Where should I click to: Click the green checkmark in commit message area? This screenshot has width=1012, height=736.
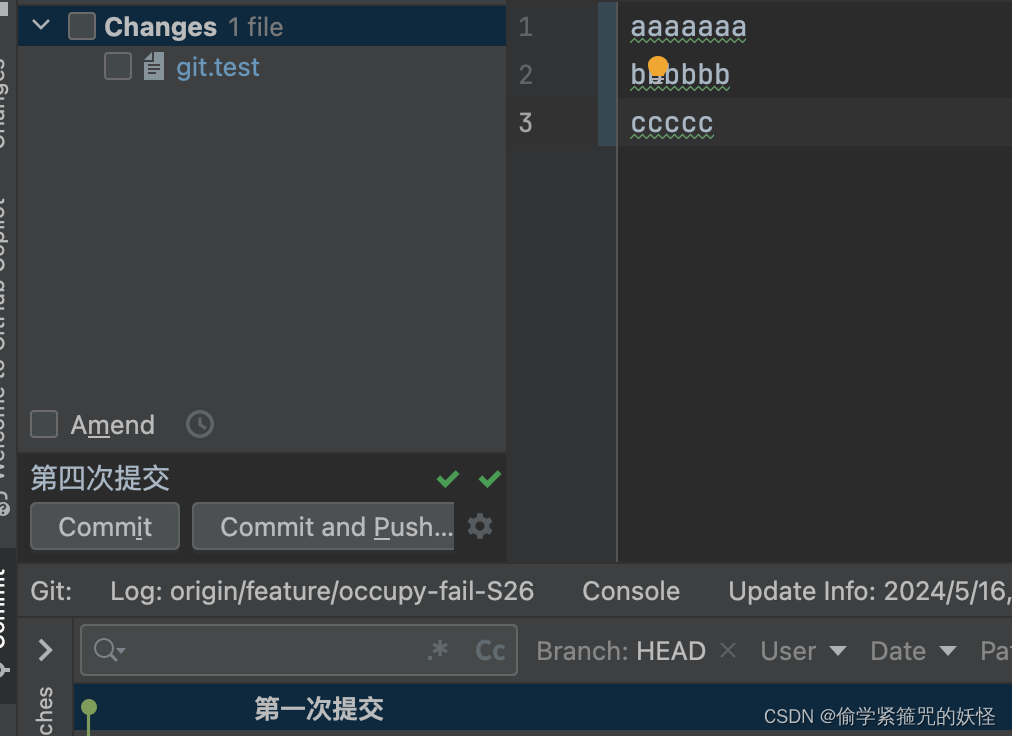coord(447,479)
